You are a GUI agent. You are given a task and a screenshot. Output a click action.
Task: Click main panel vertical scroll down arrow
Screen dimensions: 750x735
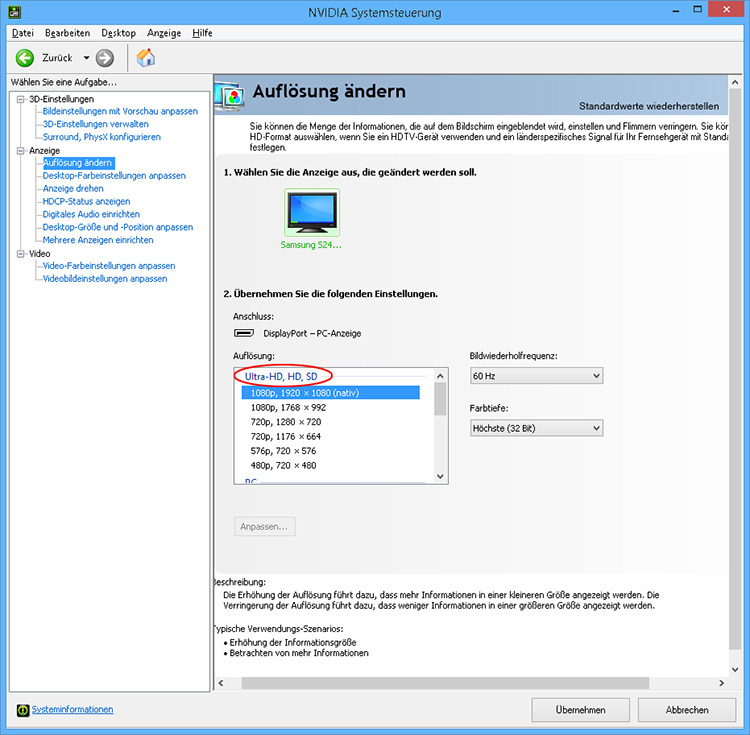(x=735, y=670)
